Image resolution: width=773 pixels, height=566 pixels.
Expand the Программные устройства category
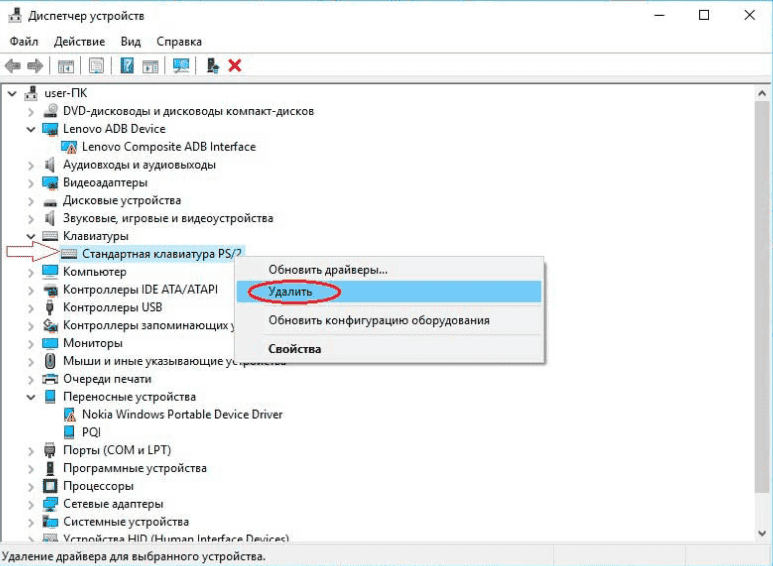(x=31, y=468)
